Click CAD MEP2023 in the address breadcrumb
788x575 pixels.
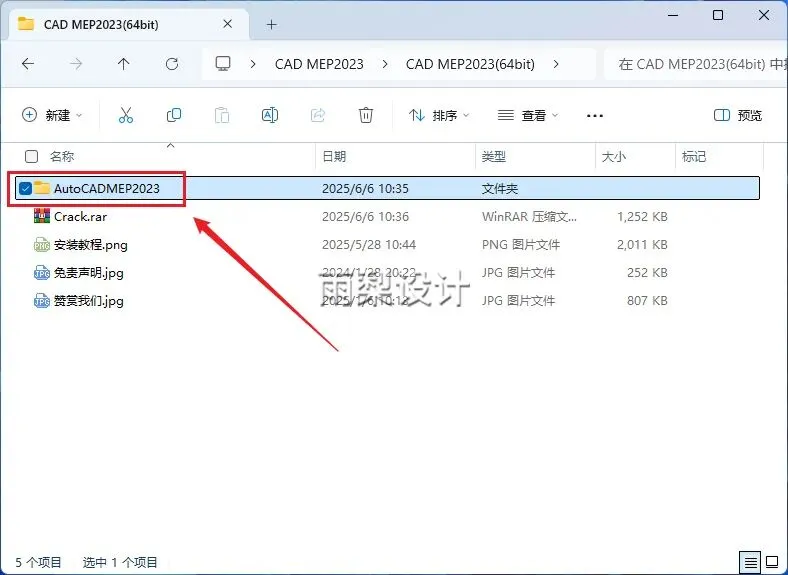click(319, 64)
